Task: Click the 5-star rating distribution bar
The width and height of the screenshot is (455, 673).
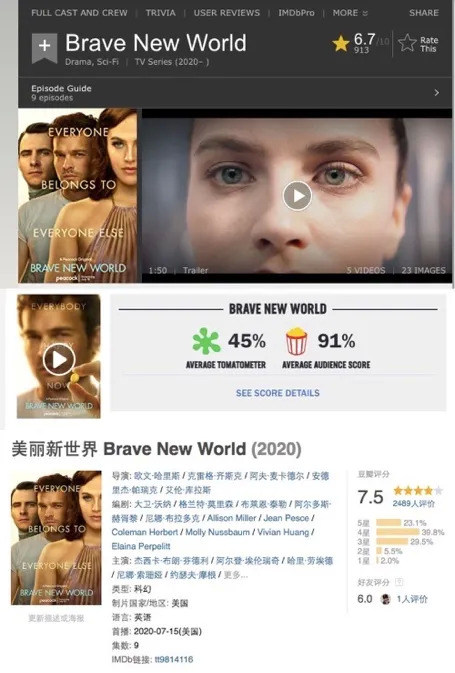Action: 388,523
